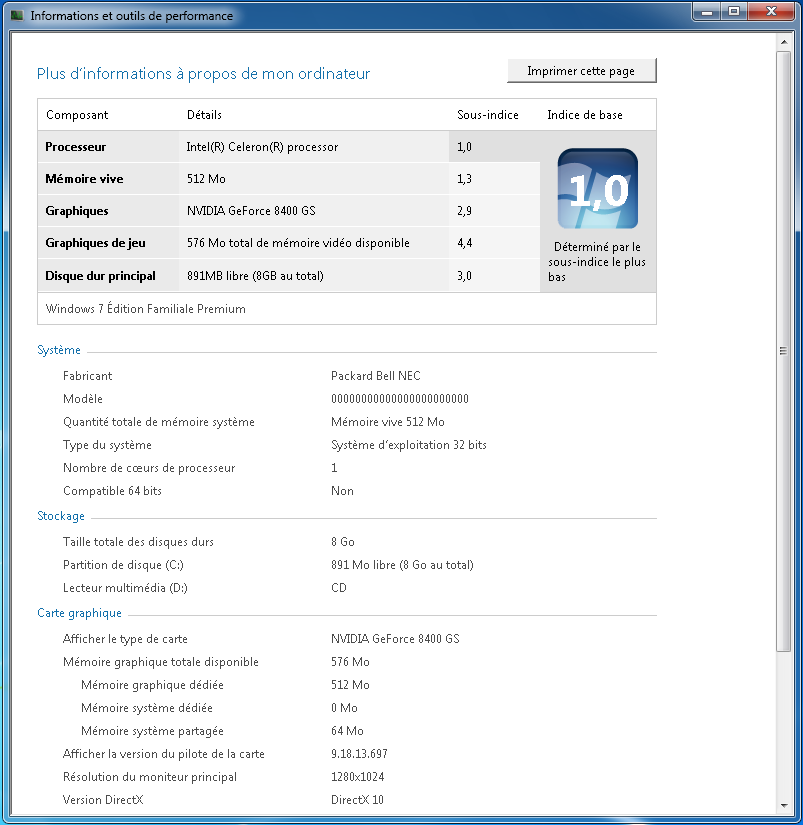The height and width of the screenshot is (825, 803).
Task: Minimize the performance information window
Action: click(707, 12)
